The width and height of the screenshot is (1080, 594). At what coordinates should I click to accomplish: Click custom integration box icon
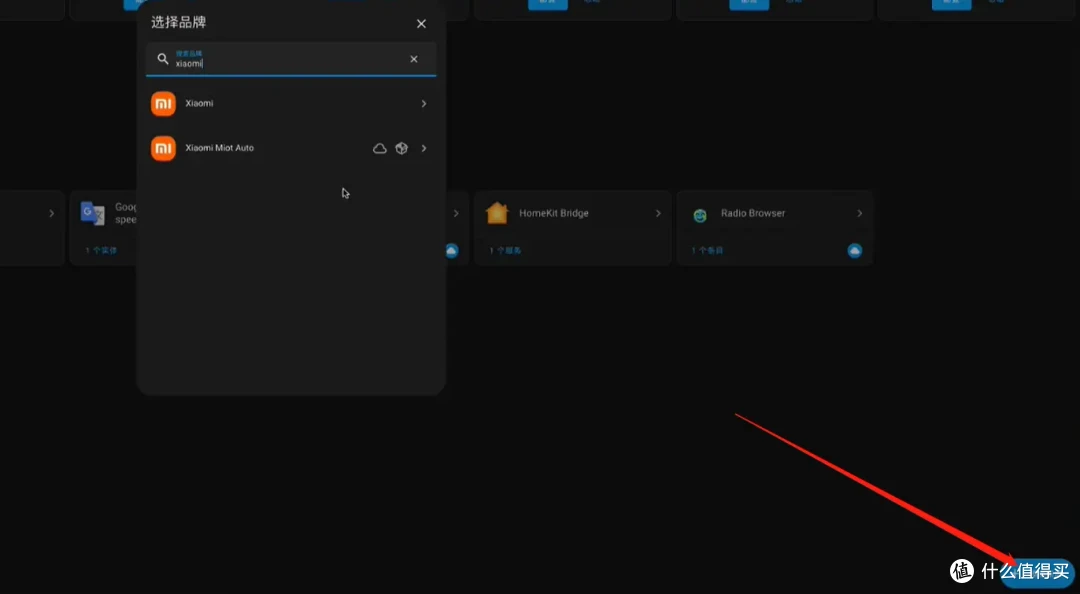[402, 148]
